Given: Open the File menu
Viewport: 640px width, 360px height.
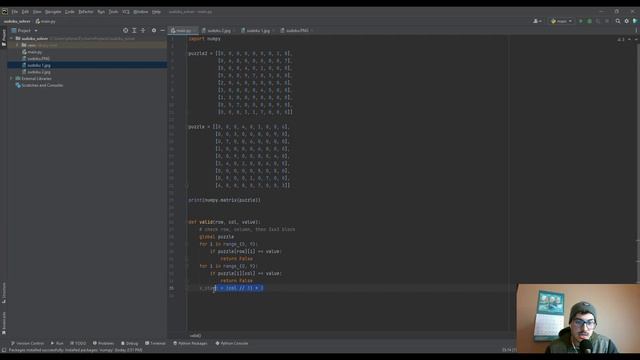Looking at the screenshot, I should click(x=15, y=12).
